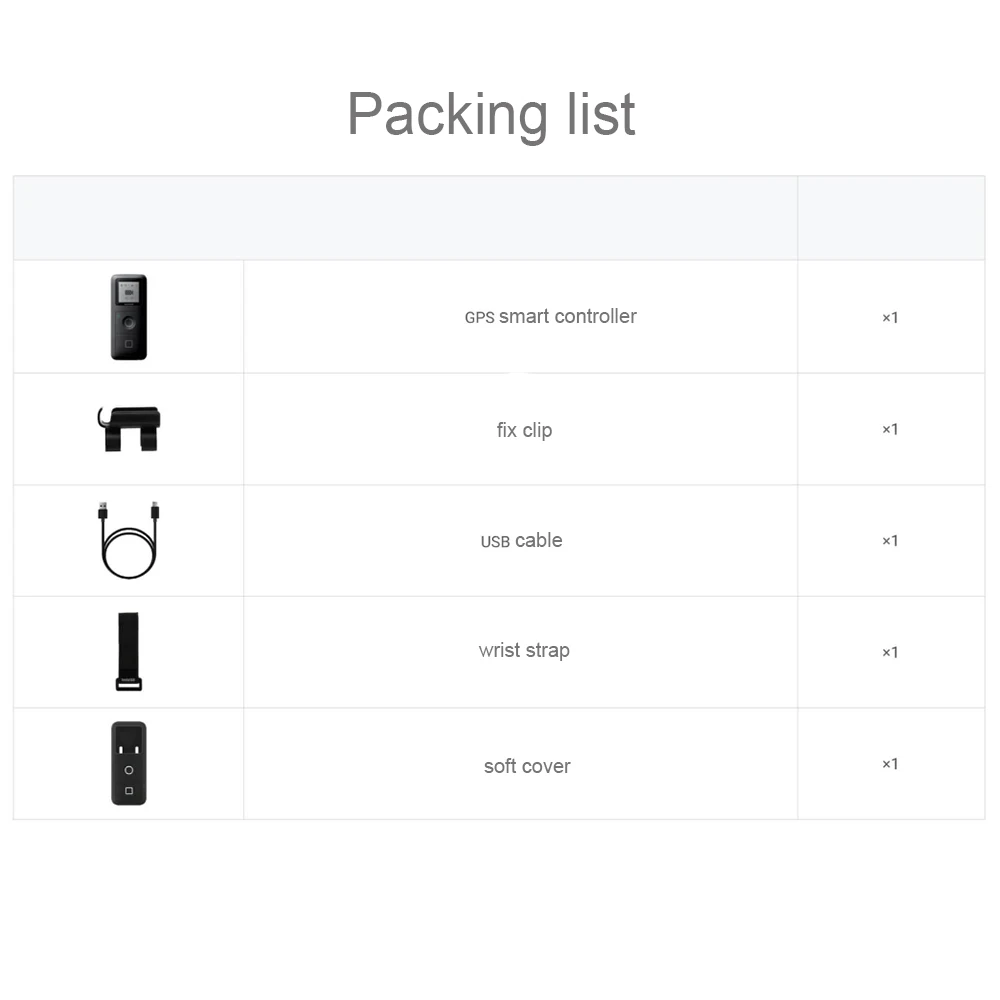Click the buckle end of the wrist strap picture
1000x1000 pixels.
pos(129,684)
